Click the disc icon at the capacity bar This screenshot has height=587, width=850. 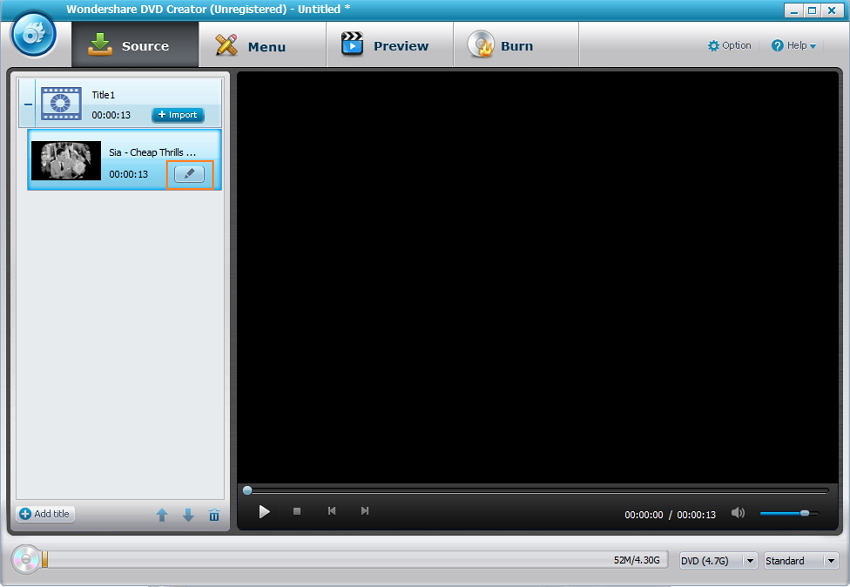coord(26,559)
